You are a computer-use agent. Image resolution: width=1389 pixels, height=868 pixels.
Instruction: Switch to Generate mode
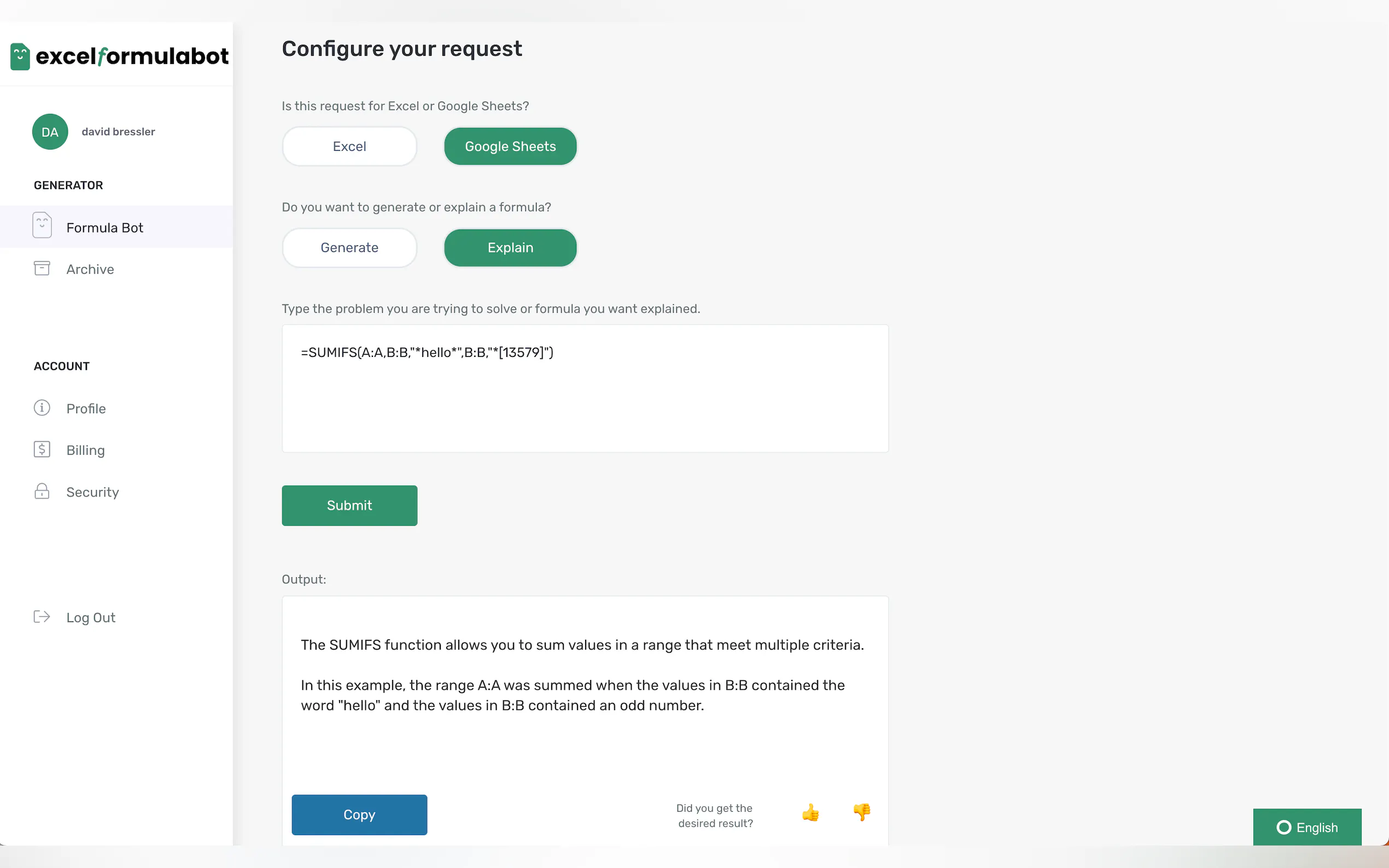click(x=349, y=248)
